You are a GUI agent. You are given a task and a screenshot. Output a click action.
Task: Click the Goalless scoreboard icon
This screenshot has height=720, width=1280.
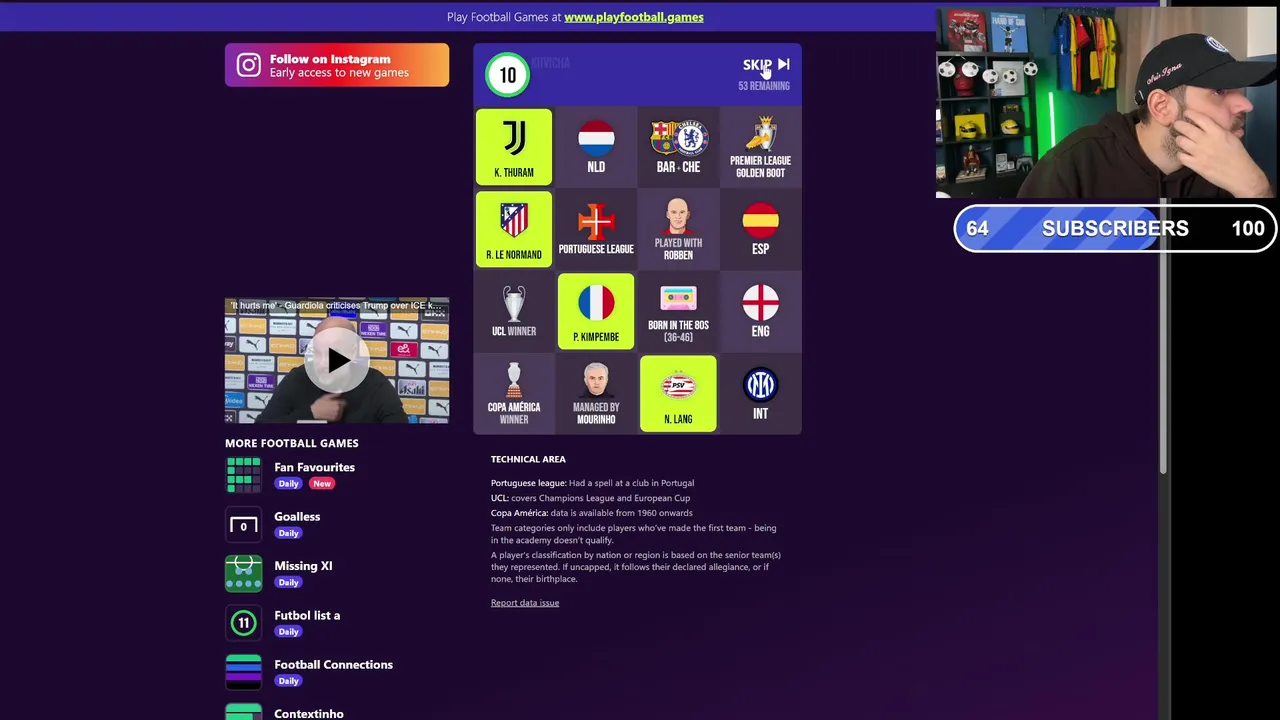pos(243,525)
